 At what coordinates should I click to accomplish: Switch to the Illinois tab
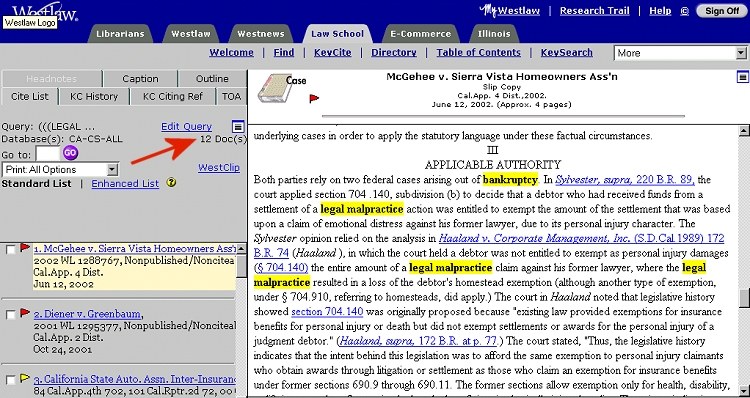494,34
